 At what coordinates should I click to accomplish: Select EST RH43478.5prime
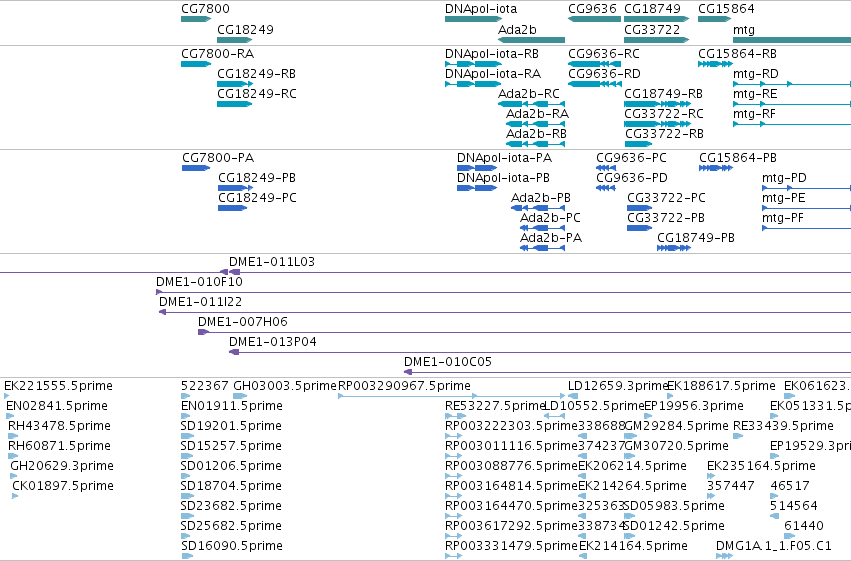[13, 436]
